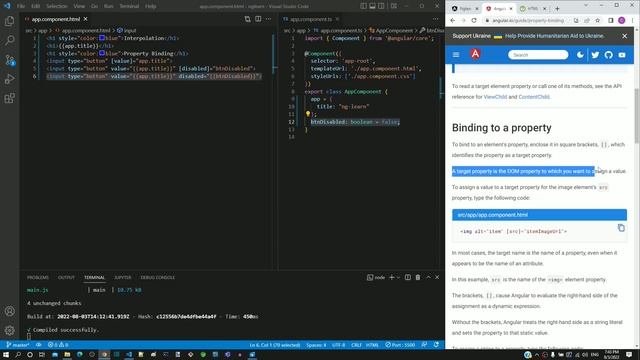
Task: Open the Explorer view in the activity bar
Action: [9, 21]
